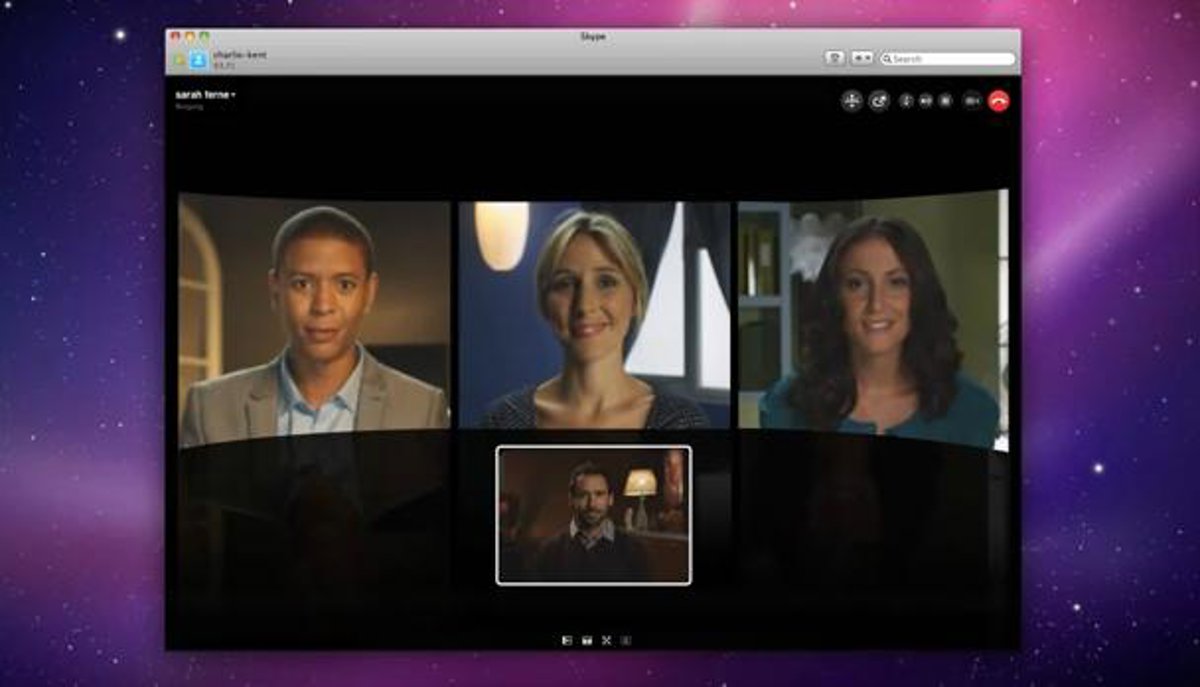Select the first layout icon at the bottom

pos(567,640)
